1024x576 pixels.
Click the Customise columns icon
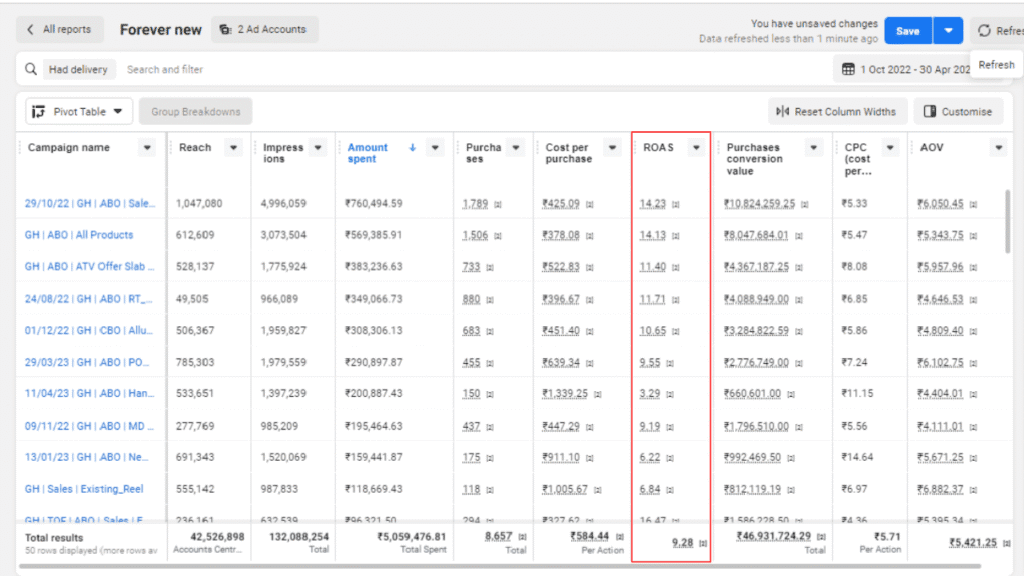tap(929, 112)
